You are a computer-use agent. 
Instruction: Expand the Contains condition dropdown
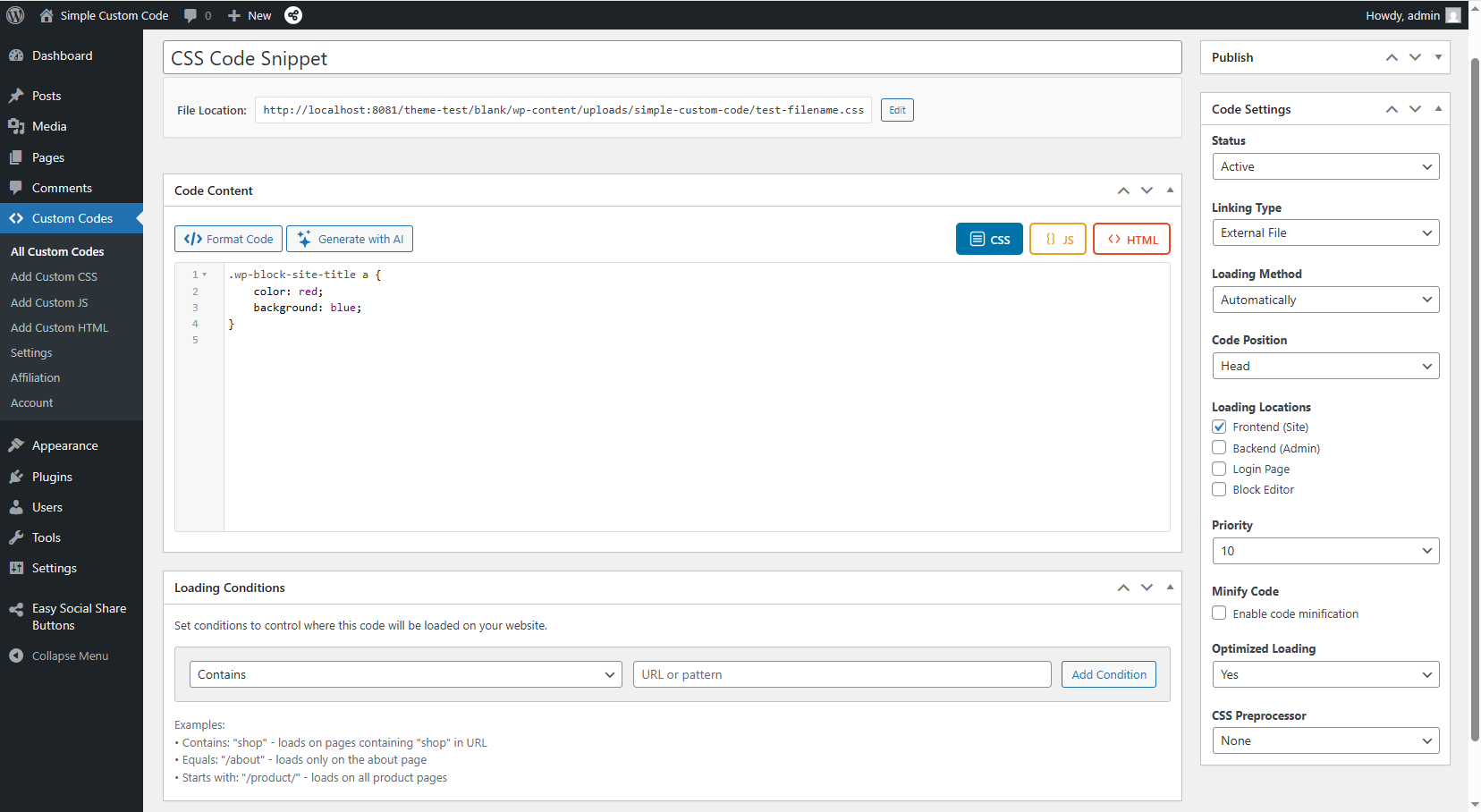point(405,674)
